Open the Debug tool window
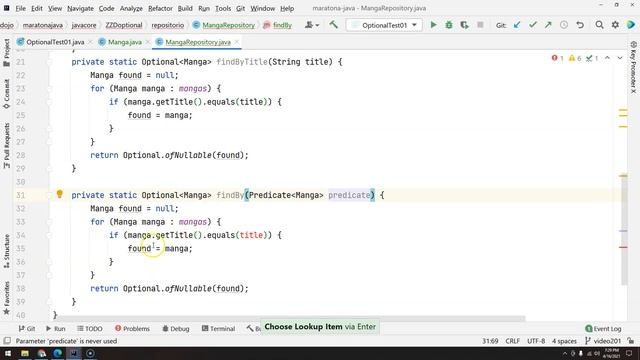The image size is (640, 360). (176, 328)
